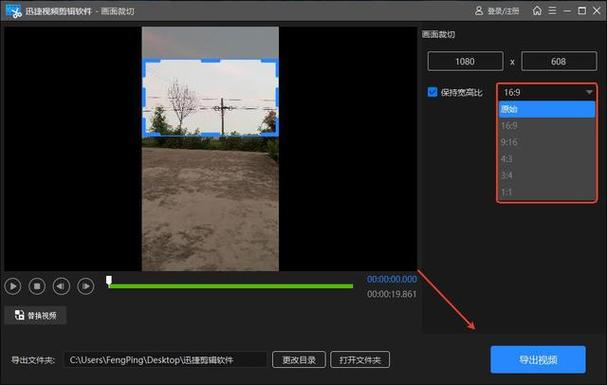The height and width of the screenshot is (385, 607).
Task: Click the width field showing 1080
Action: point(465,61)
